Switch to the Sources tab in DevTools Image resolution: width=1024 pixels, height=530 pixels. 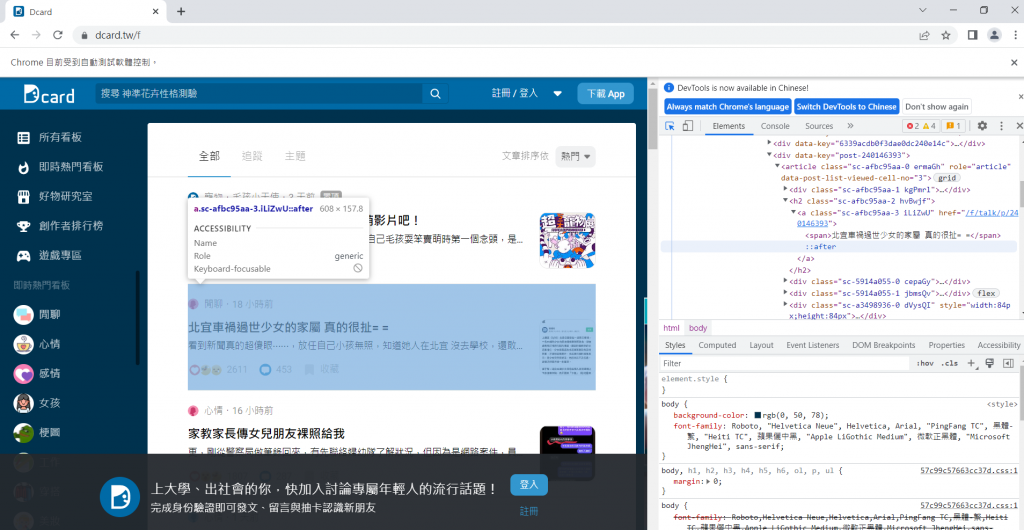click(x=819, y=126)
